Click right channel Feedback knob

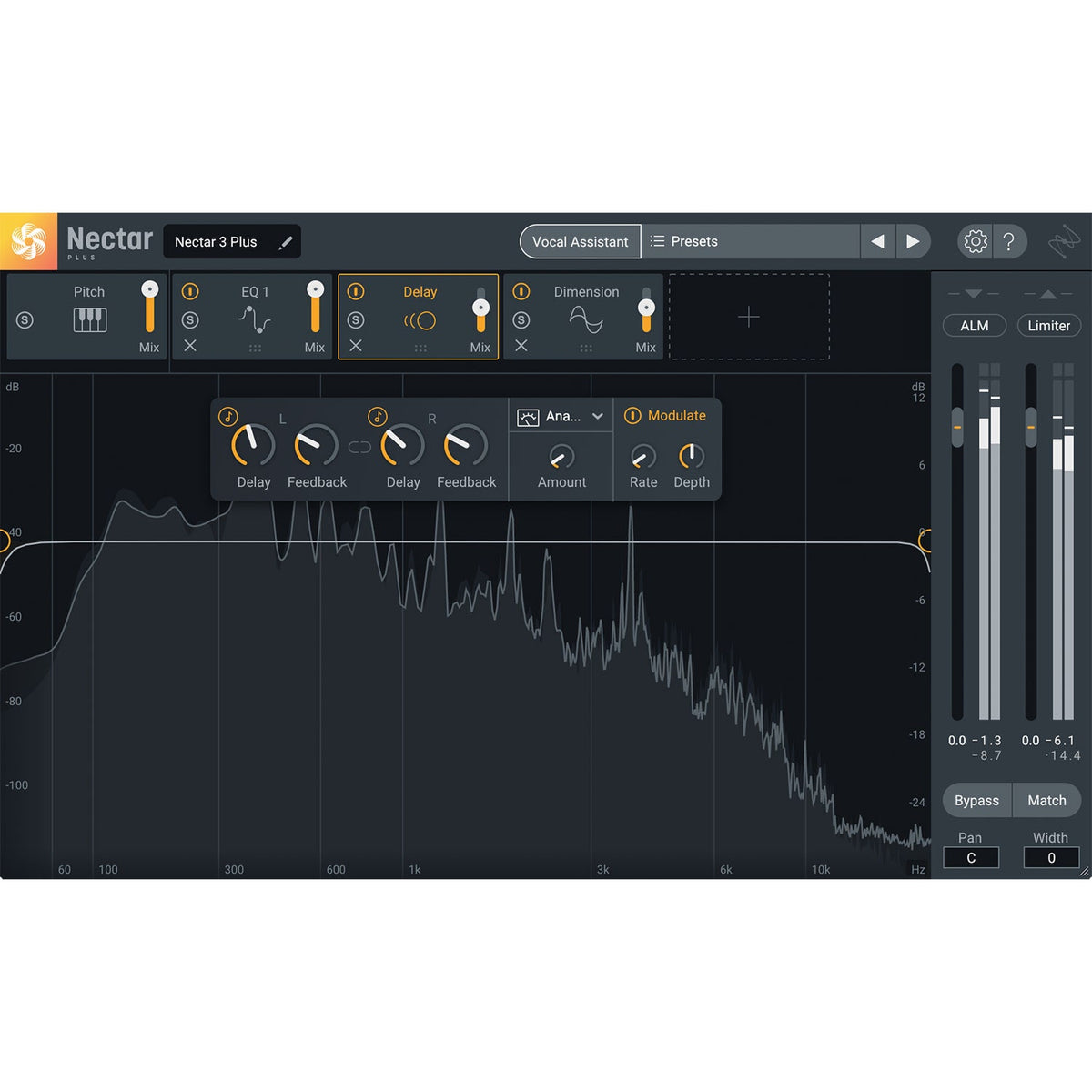[466, 446]
